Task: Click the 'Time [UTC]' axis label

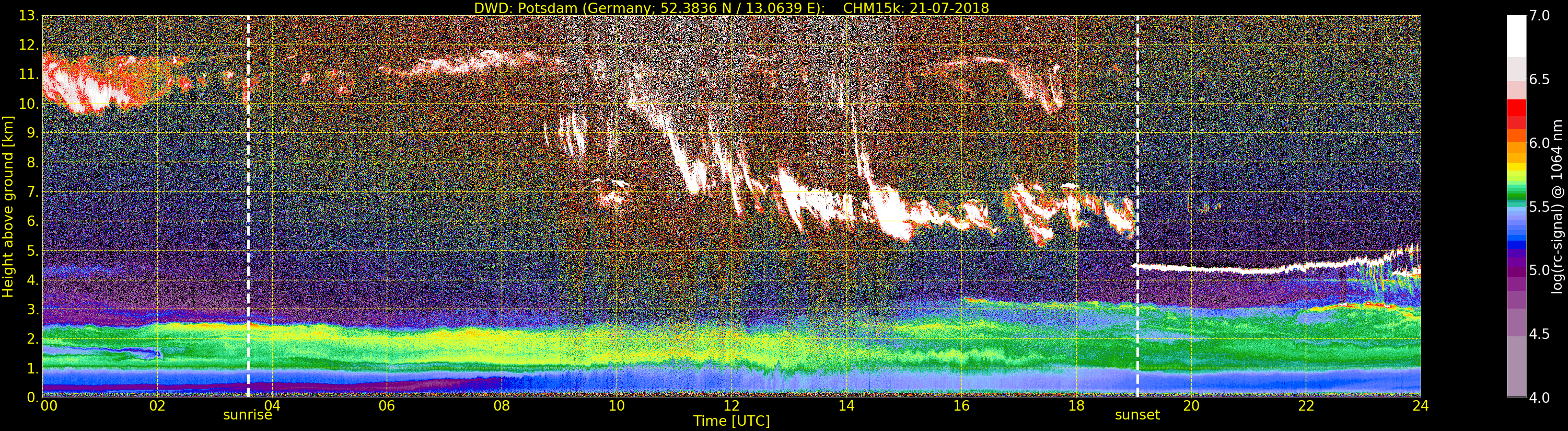Action: tap(731, 421)
